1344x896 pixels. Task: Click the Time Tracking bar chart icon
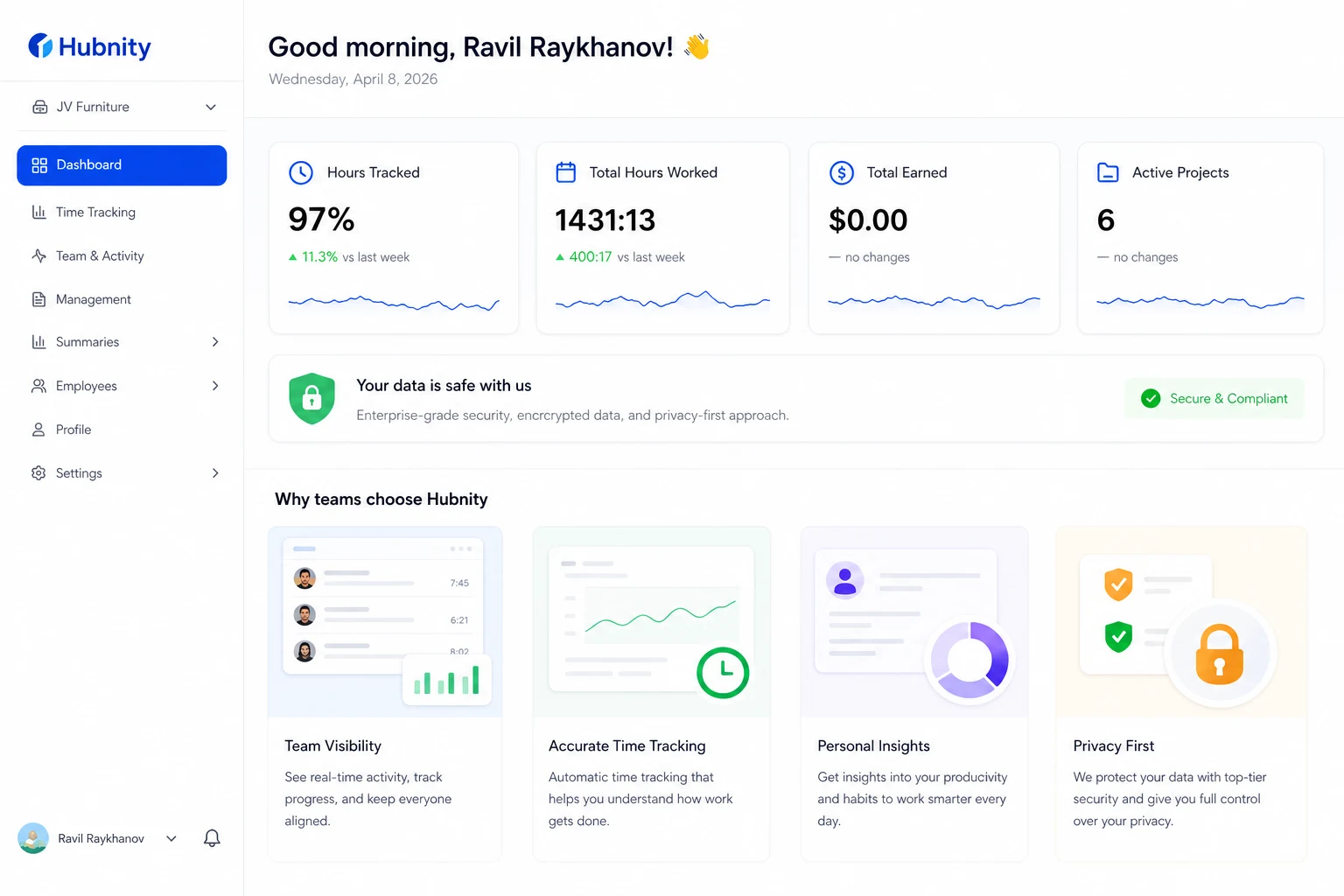39,212
